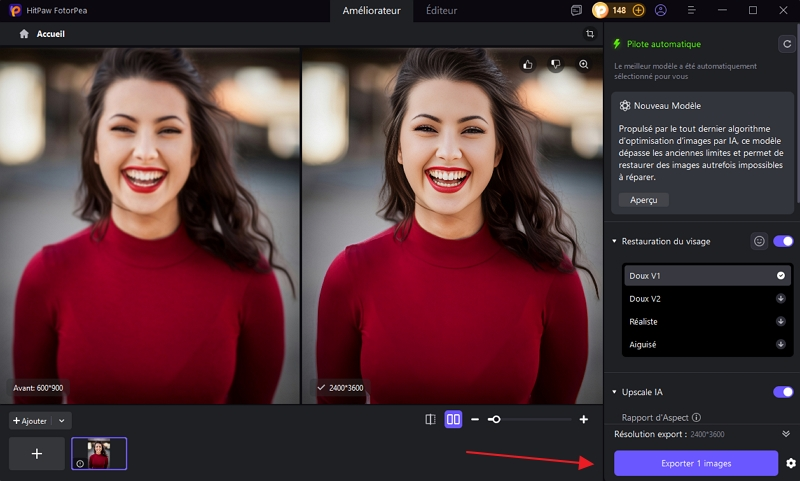Click the Accueil home icon
Screen dimensions: 800x481
click(24, 34)
